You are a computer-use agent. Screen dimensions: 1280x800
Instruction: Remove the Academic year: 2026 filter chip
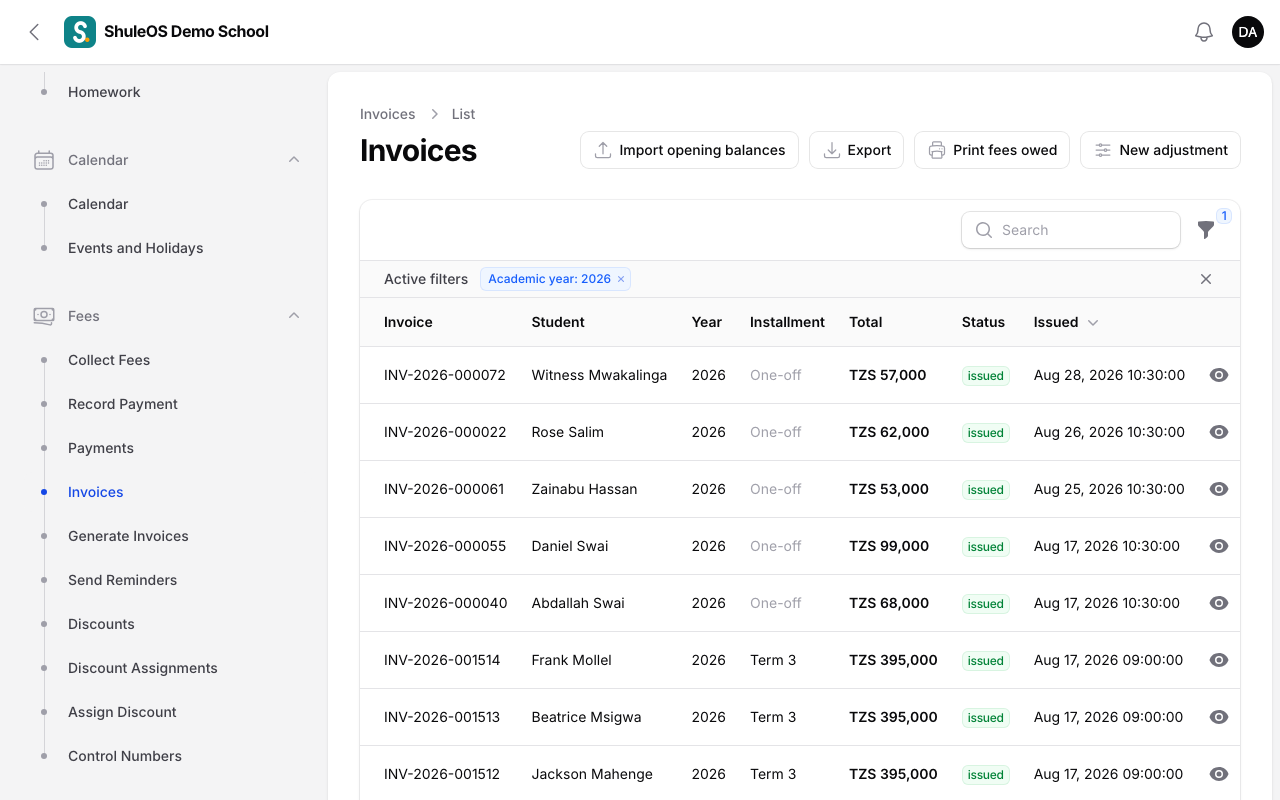[621, 279]
